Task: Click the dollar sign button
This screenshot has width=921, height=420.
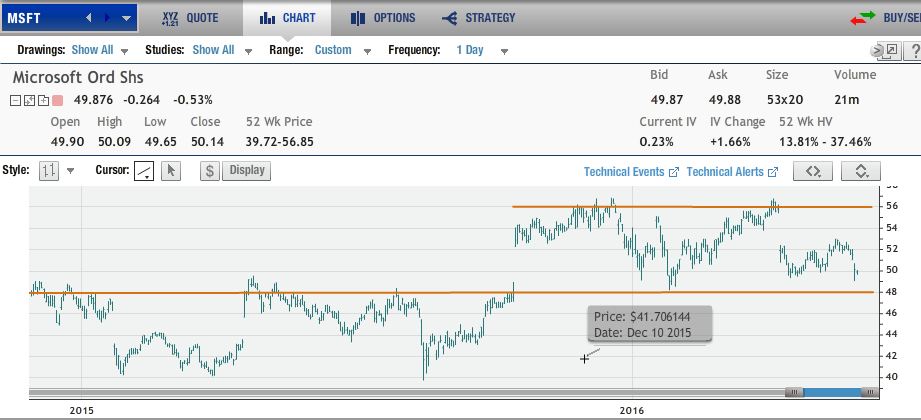Action: pos(210,171)
